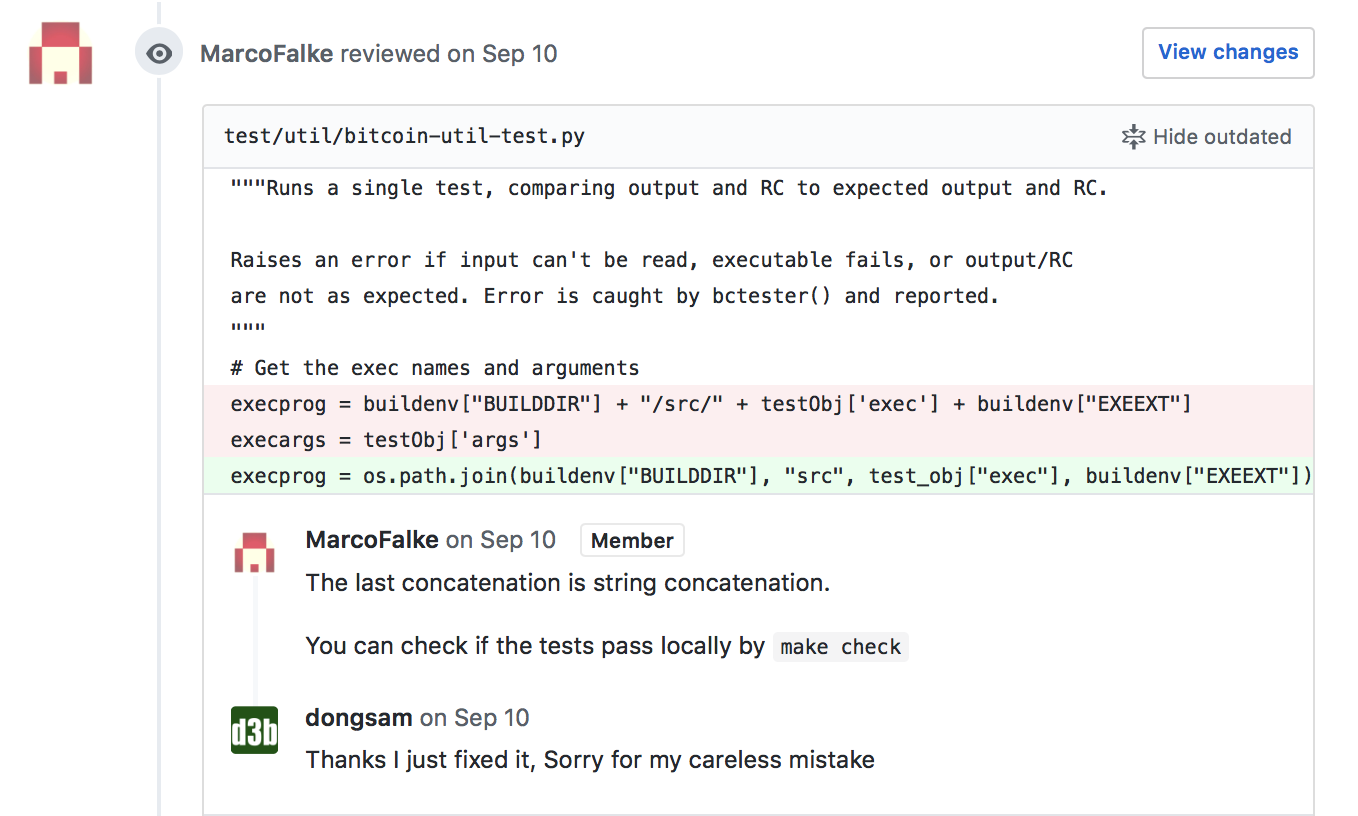
Task: Click dongsam's green d3b avatar
Action: pyautogui.click(x=254, y=730)
